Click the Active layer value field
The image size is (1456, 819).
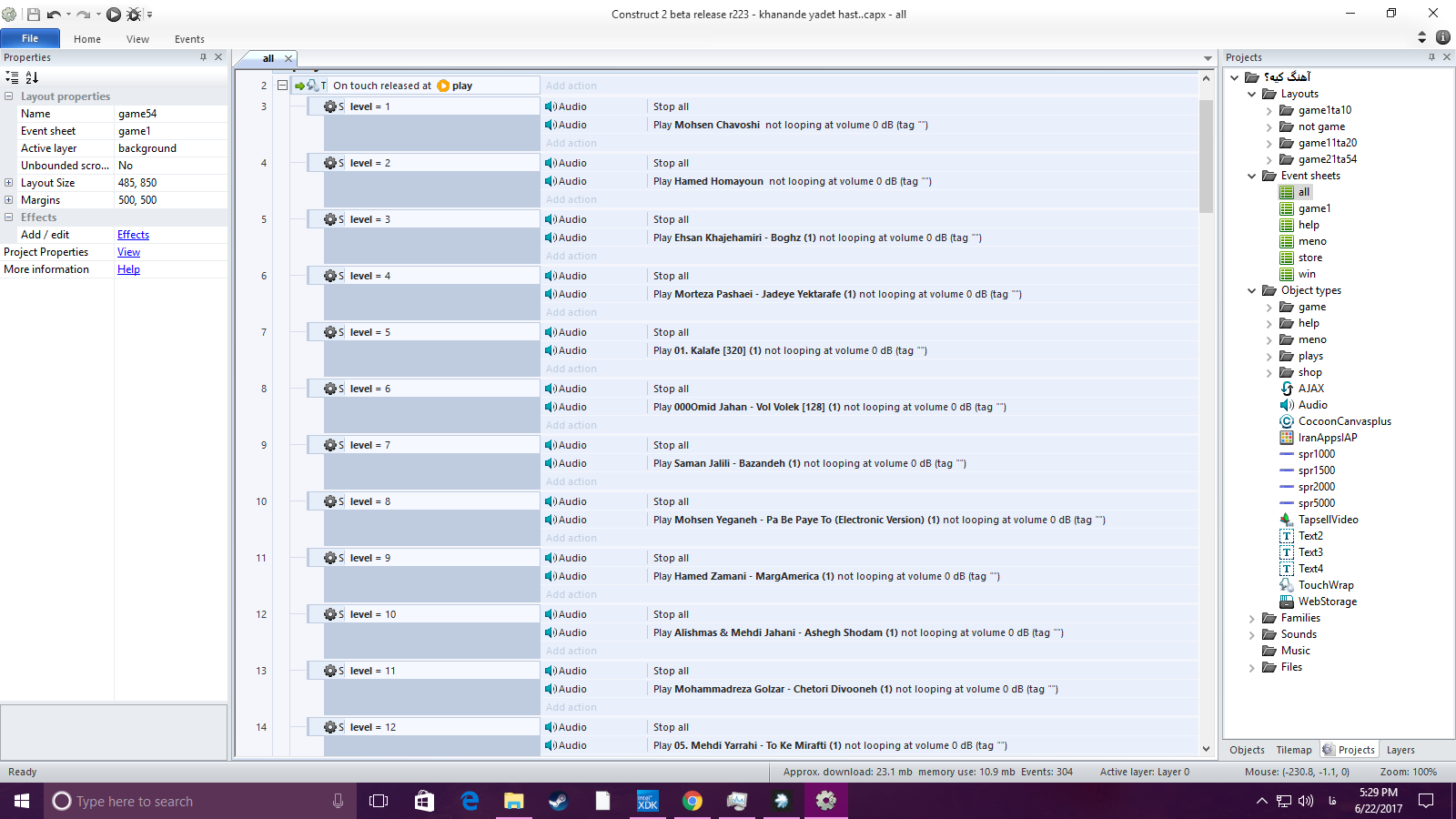pos(171,148)
